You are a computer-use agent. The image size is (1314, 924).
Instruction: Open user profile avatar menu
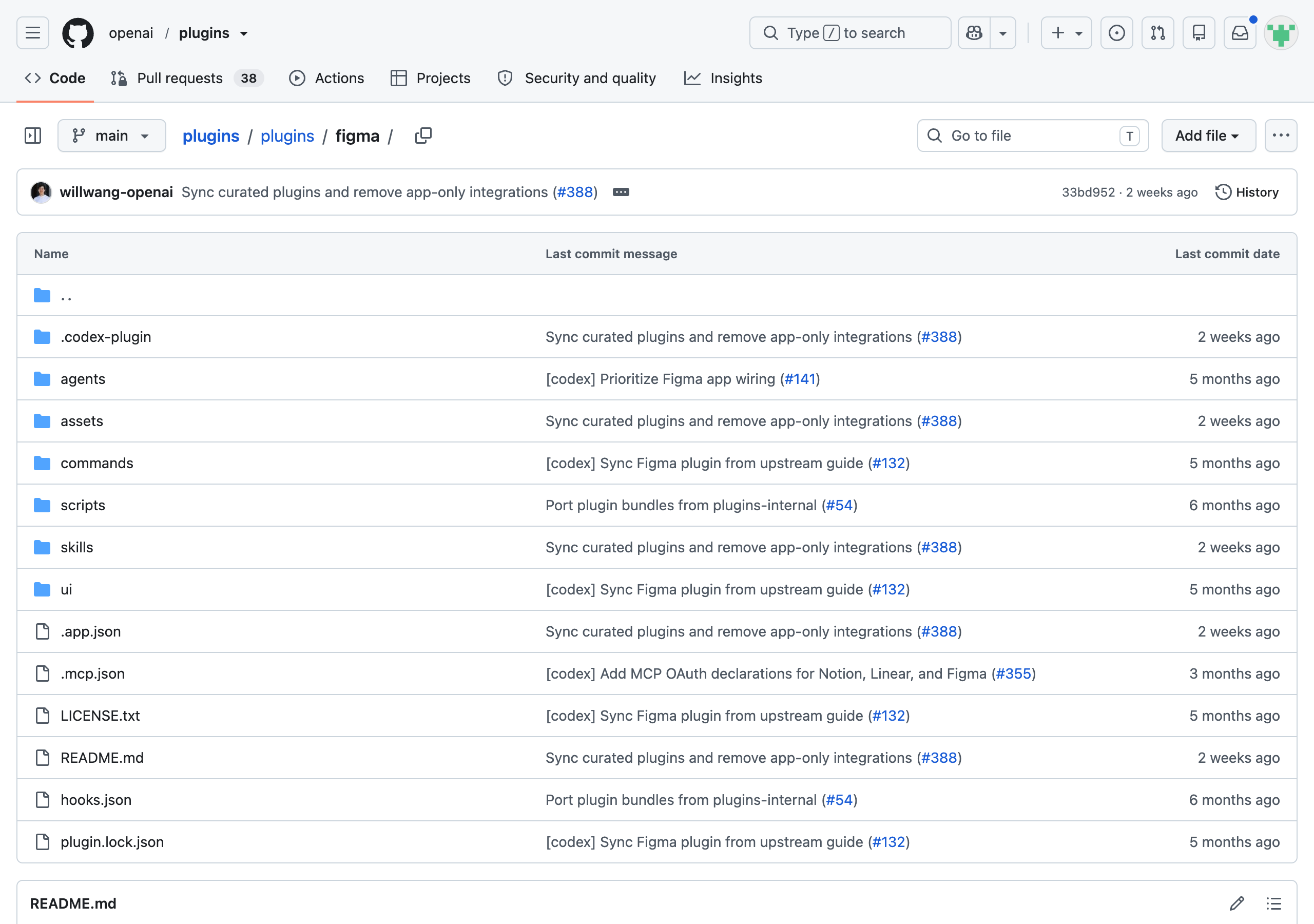click(x=1281, y=33)
